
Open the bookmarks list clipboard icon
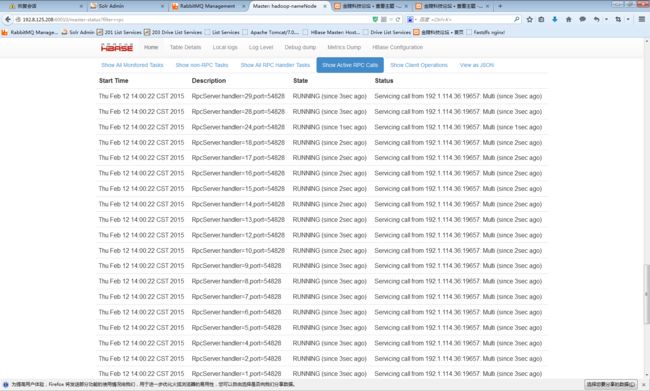pyautogui.click(x=541, y=19)
